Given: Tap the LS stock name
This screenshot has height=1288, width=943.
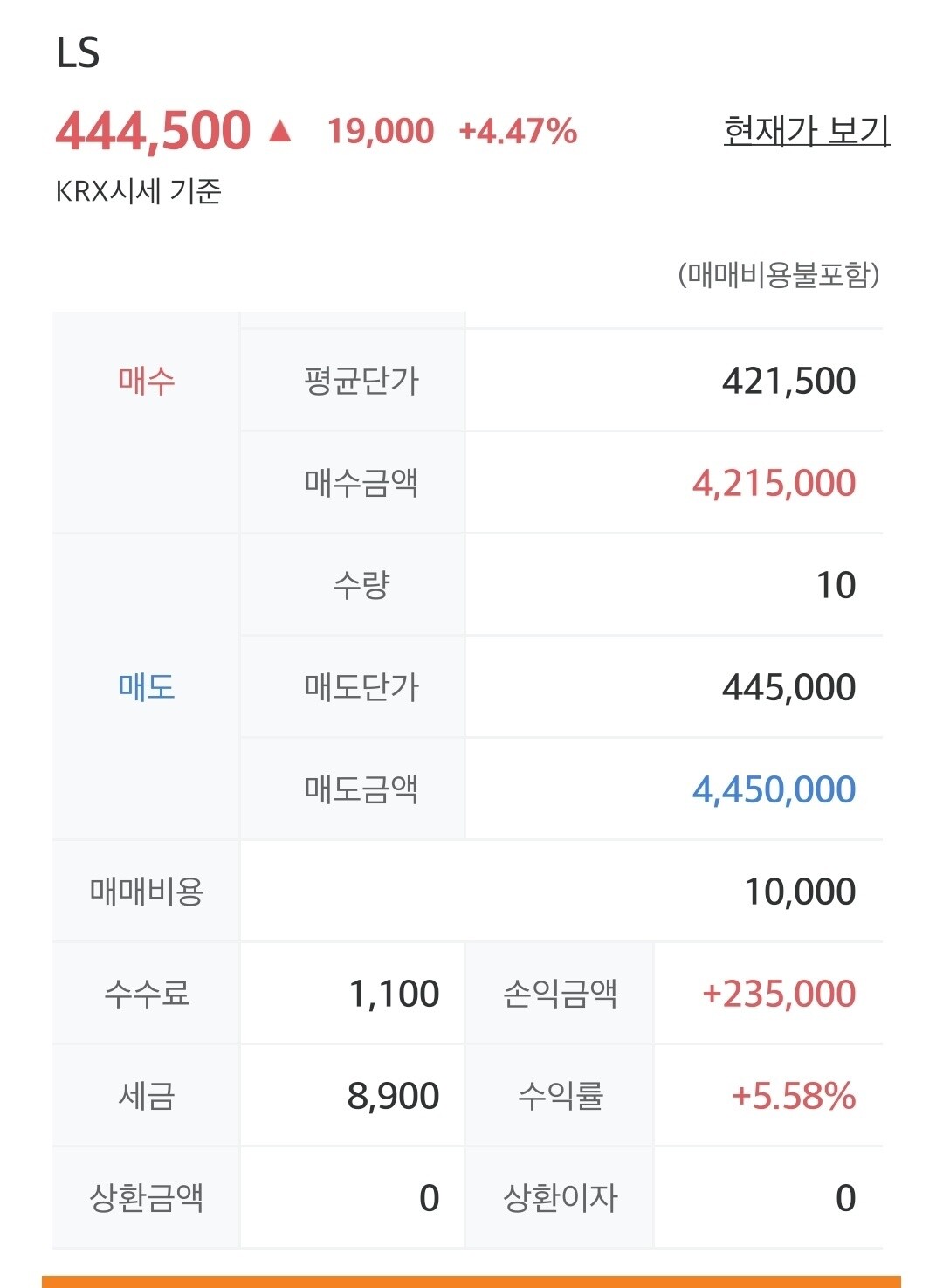Looking at the screenshot, I should [x=78, y=53].
